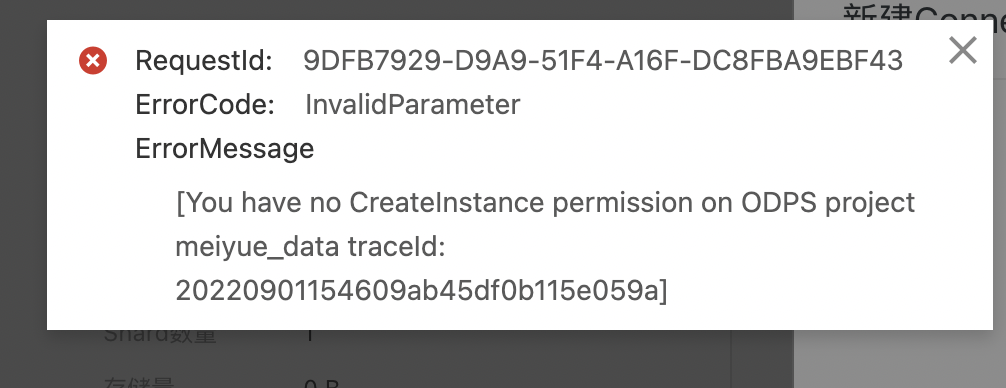Screen dimensions: 1006x388
Task: Click the meiyue_data project name text
Action: coord(257,248)
